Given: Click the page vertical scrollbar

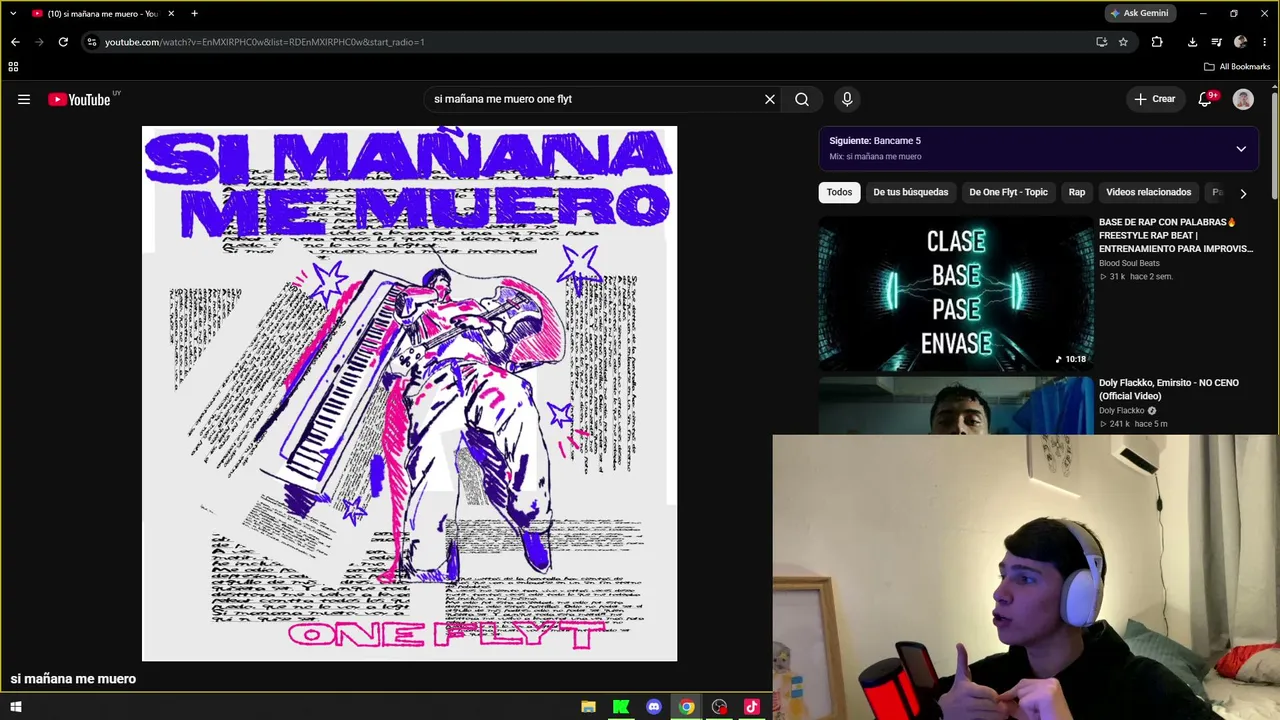Looking at the screenshot, I should click(1275, 145).
